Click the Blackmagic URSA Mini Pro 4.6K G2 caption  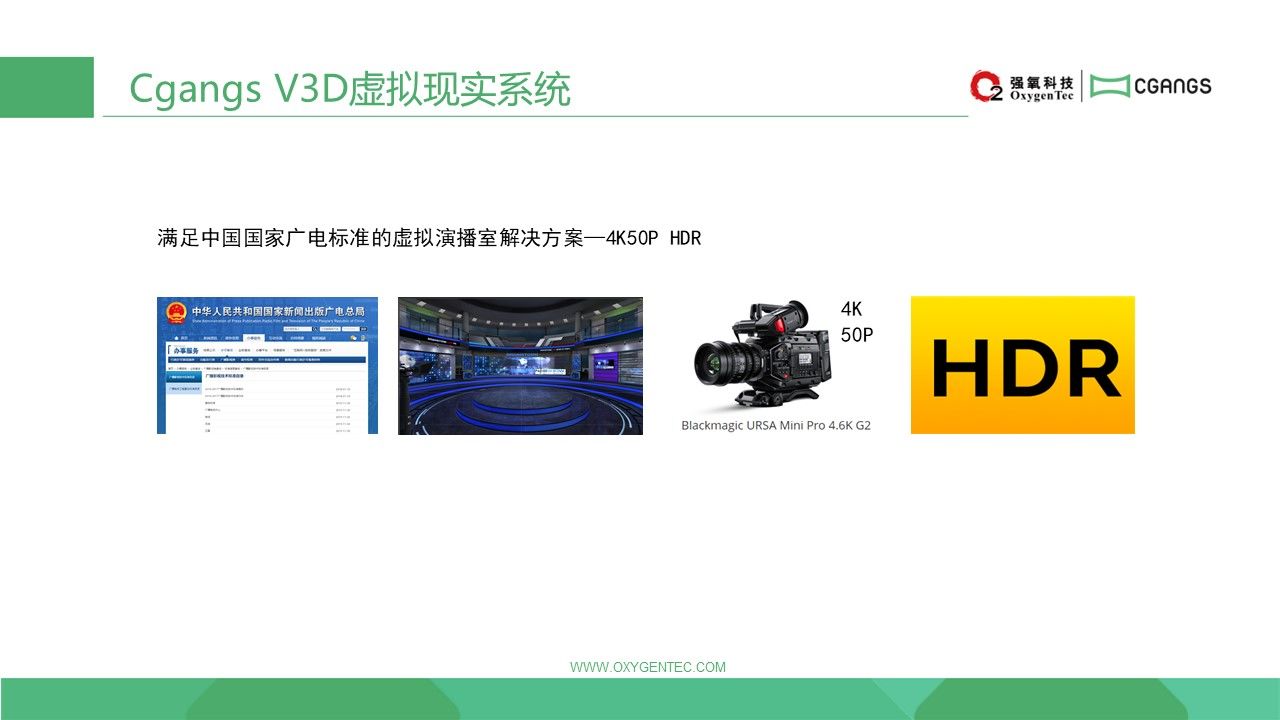coord(776,425)
